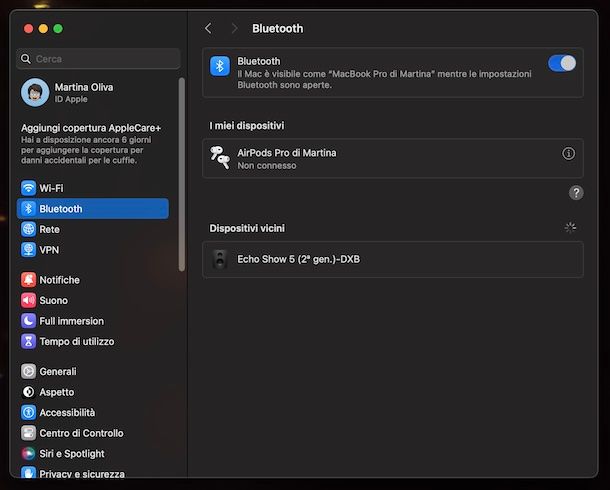610x490 pixels.
Task: Open the Suono sidebar label
Action: tap(54, 301)
